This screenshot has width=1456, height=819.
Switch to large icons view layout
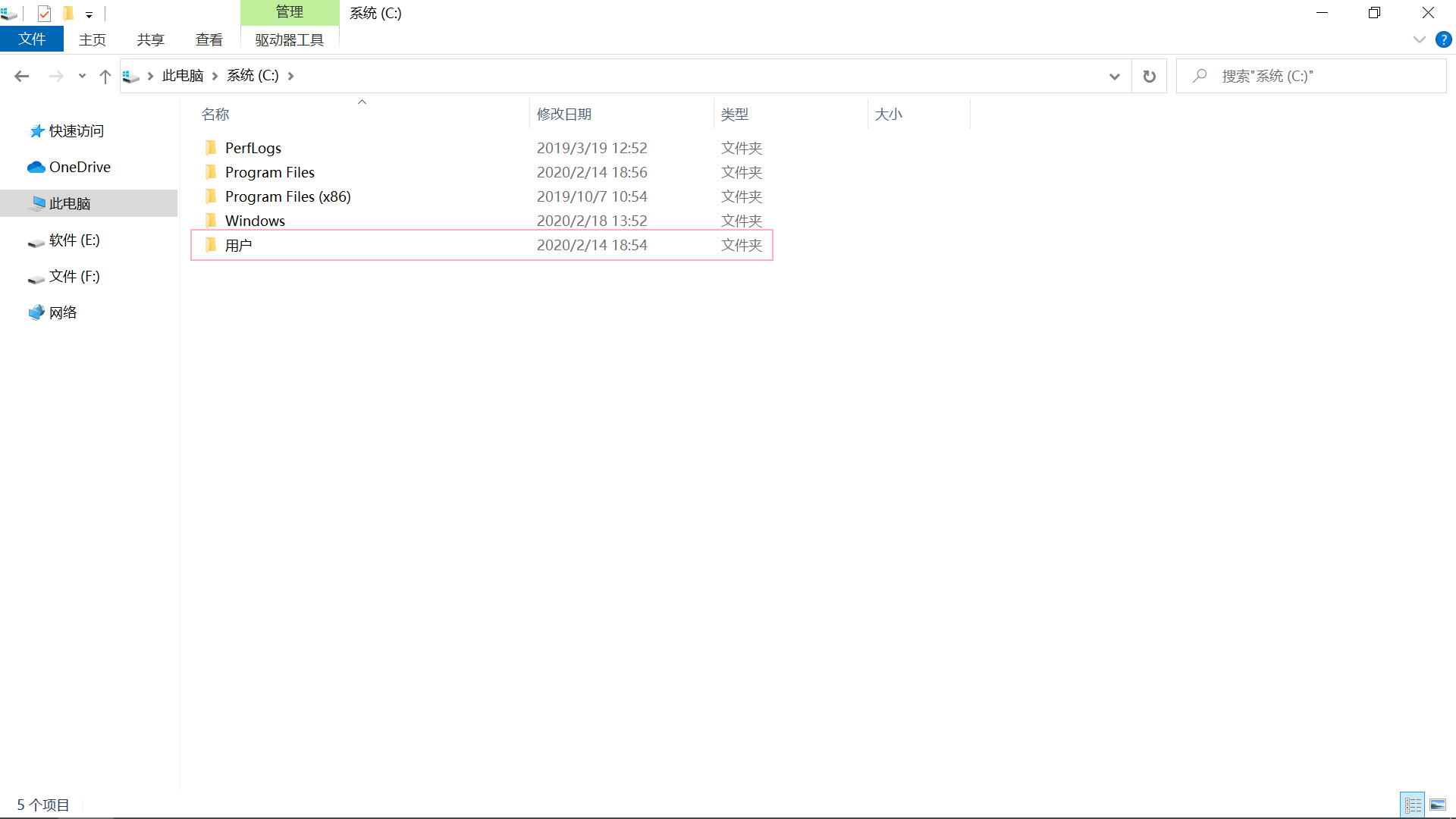[1437, 805]
